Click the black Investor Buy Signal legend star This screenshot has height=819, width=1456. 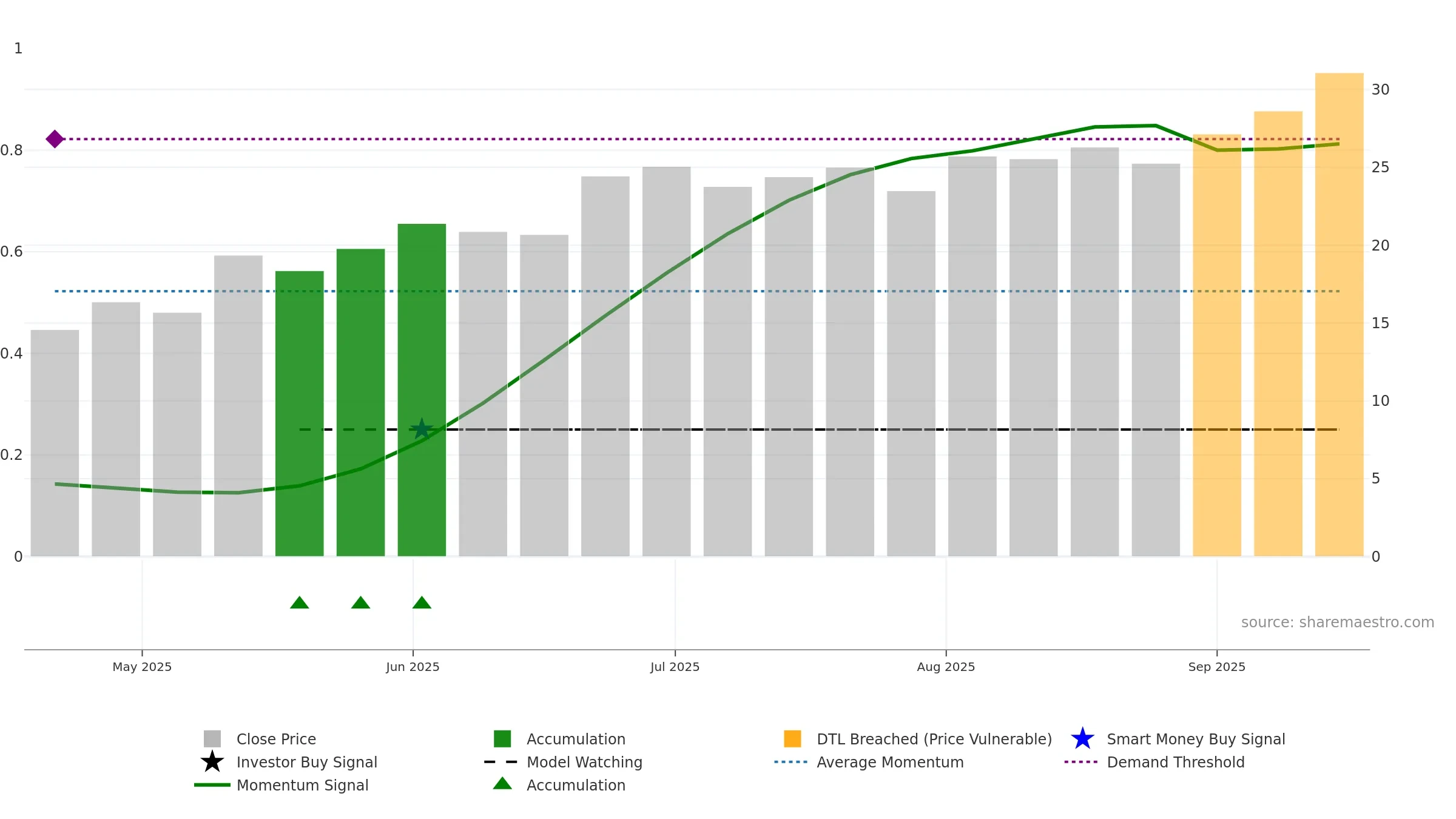(x=212, y=761)
